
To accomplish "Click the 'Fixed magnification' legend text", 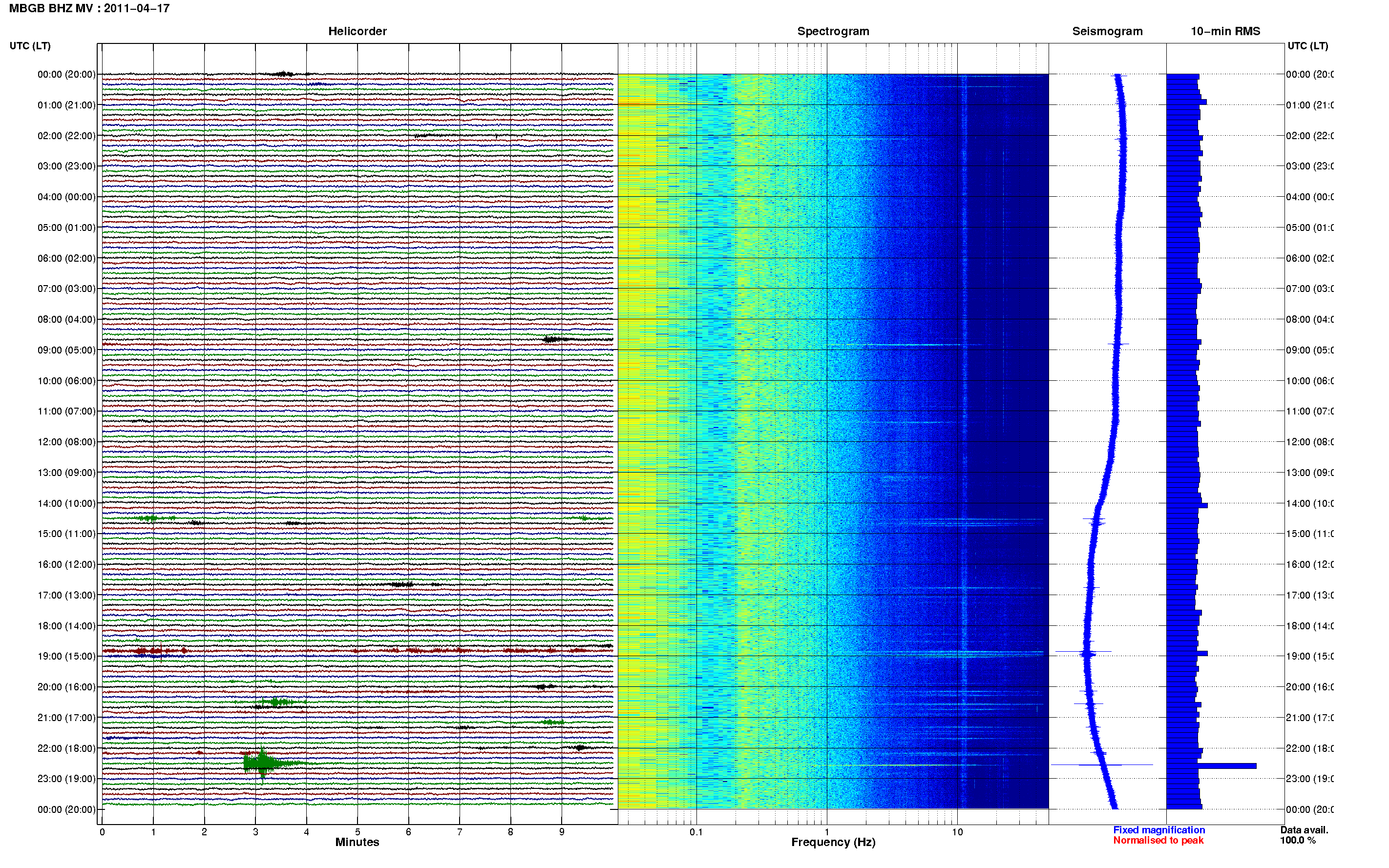I will click(1159, 830).
